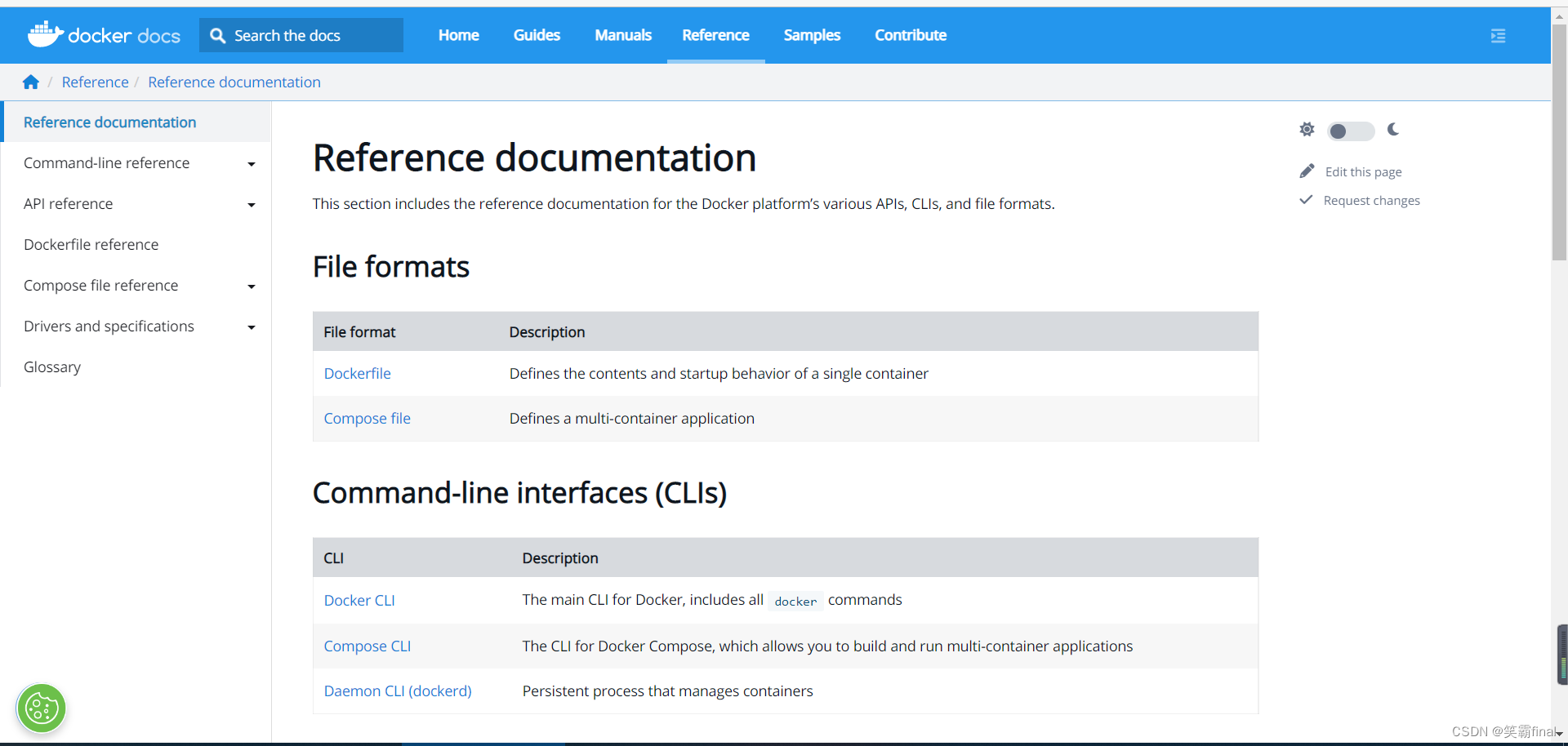The height and width of the screenshot is (746, 1568).
Task: Toggle the dark theme switch
Action: (x=1350, y=131)
